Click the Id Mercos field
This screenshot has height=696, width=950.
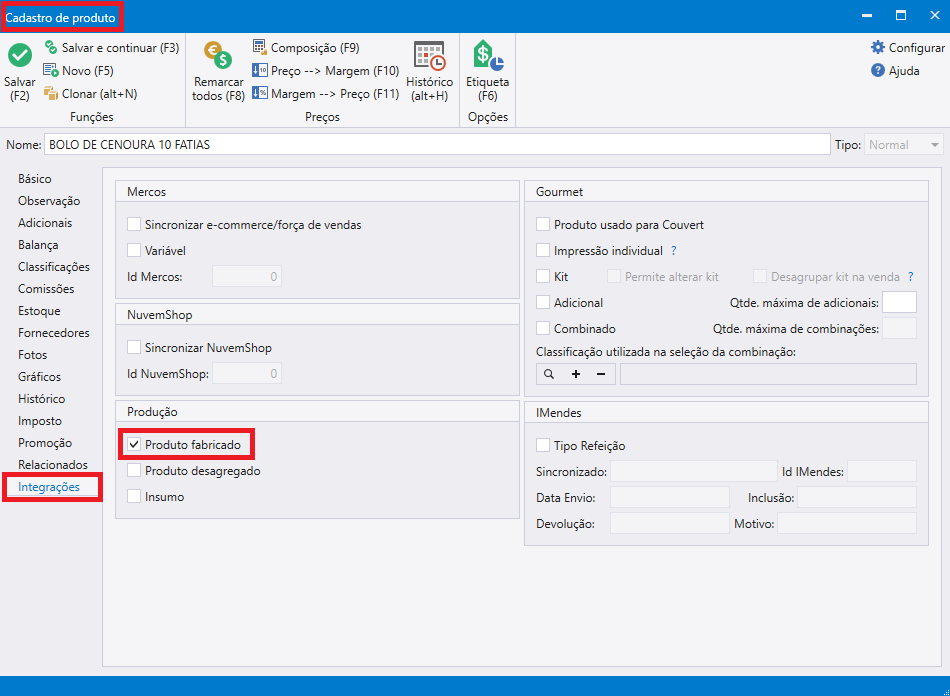247,277
